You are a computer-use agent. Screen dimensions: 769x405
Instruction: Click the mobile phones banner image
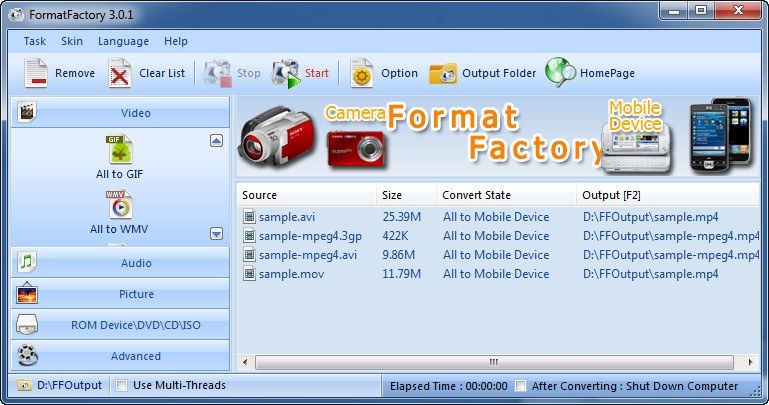click(721, 134)
